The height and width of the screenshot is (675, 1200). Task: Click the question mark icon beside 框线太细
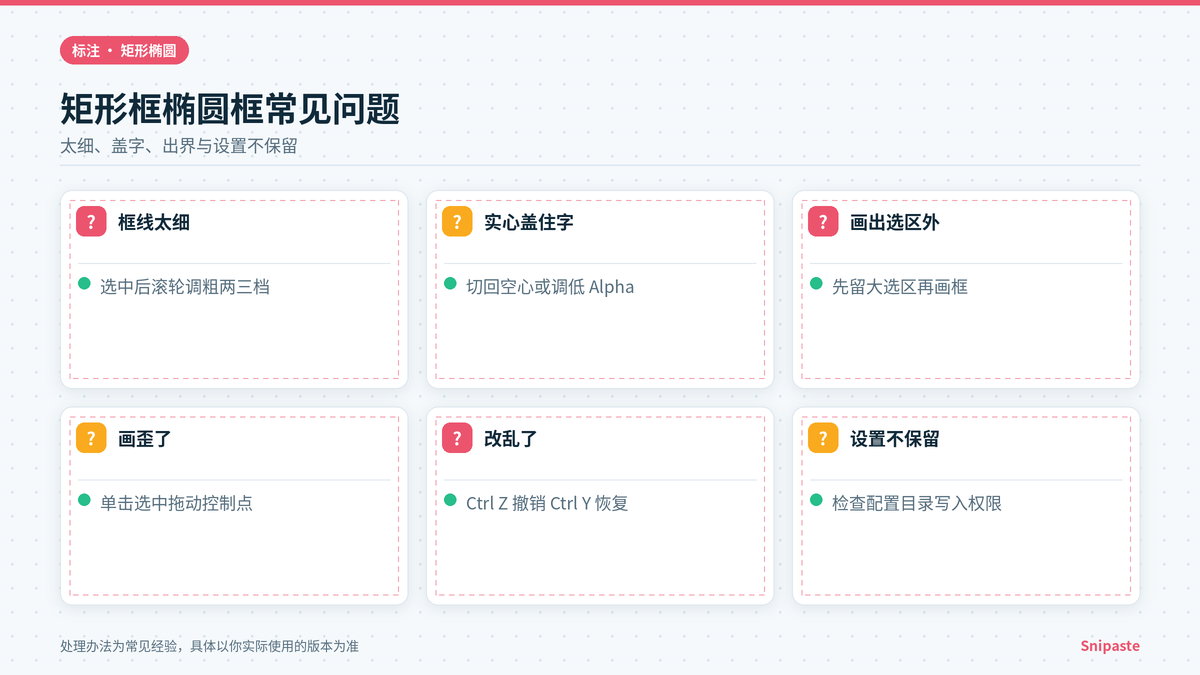91,222
